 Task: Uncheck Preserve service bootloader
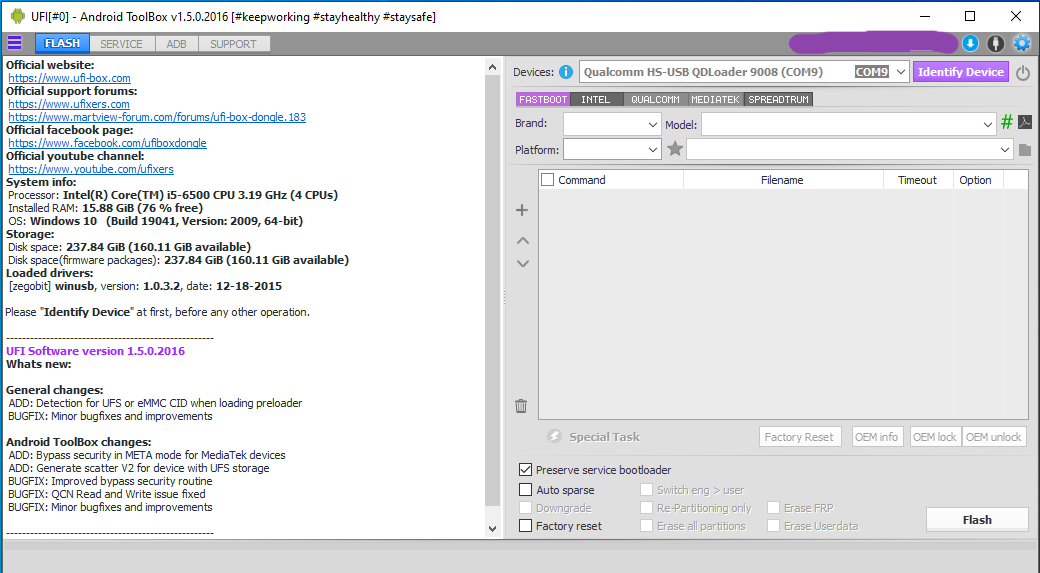pos(525,470)
